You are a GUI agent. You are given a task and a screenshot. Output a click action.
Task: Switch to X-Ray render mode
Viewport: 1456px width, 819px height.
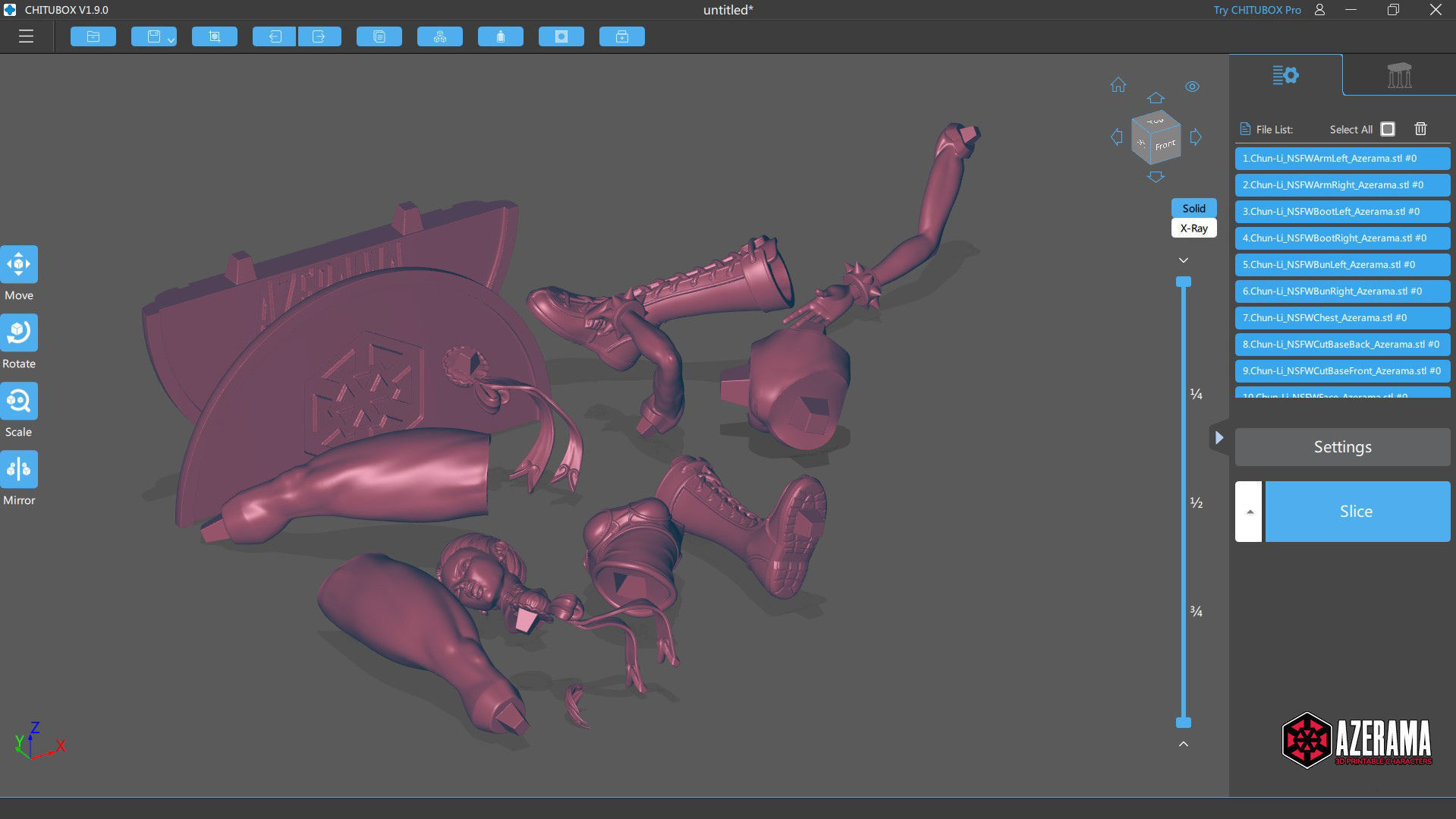tap(1193, 228)
